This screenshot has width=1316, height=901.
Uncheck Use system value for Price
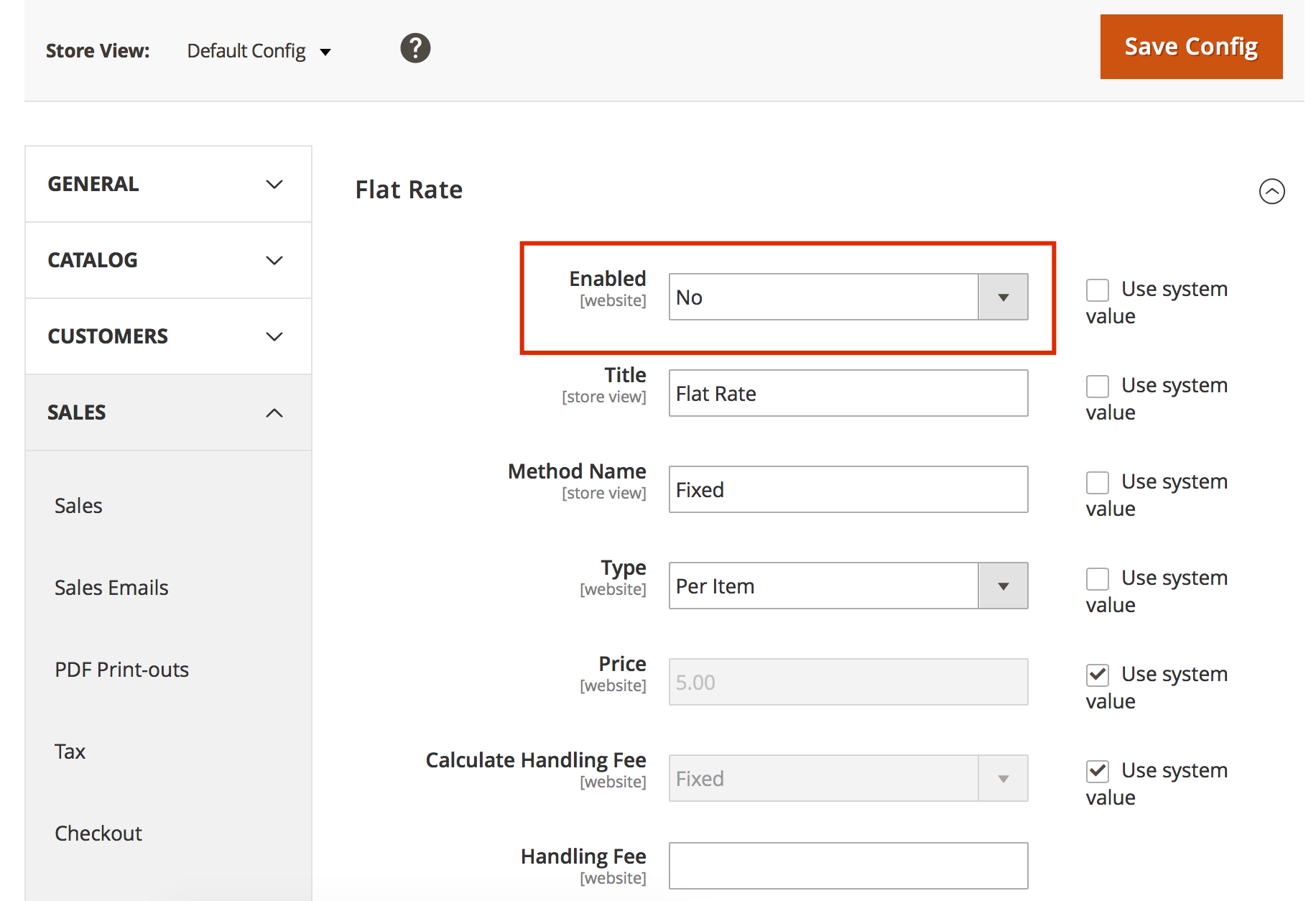(1098, 675)
